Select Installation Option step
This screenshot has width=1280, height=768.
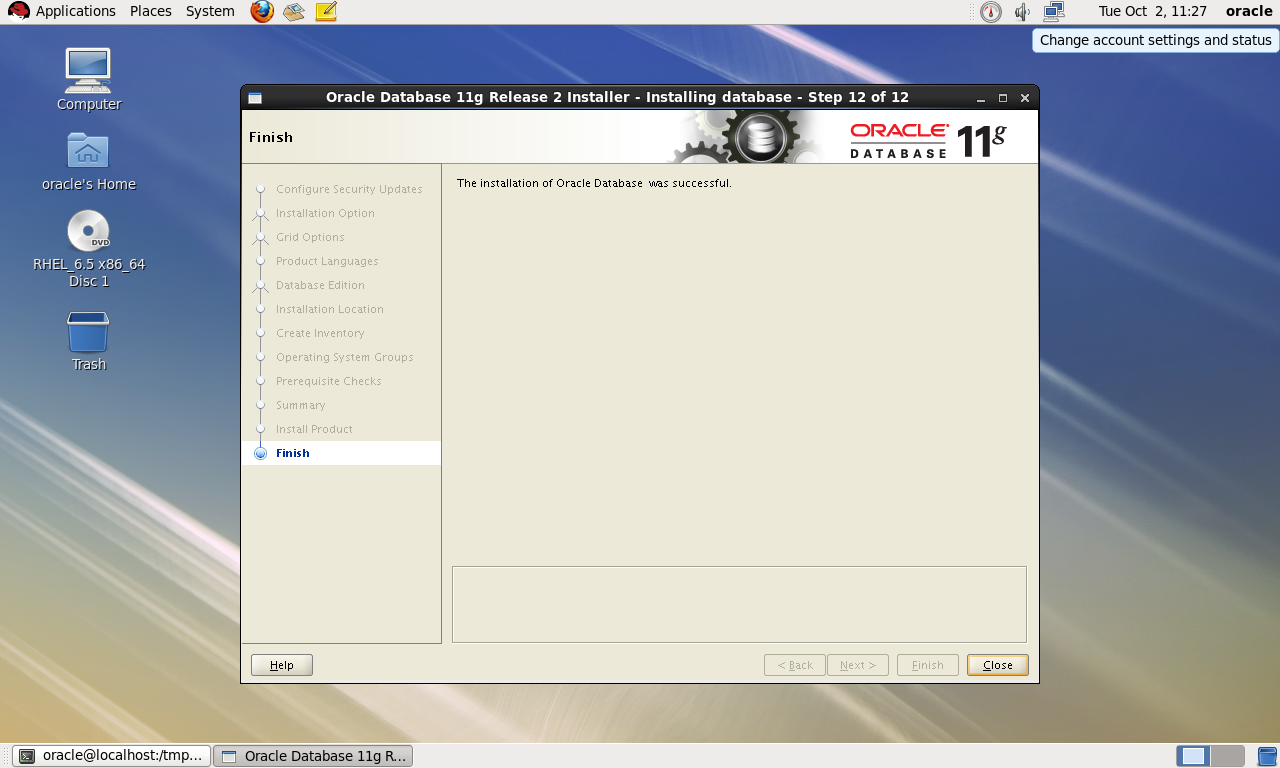click(325, 213)
